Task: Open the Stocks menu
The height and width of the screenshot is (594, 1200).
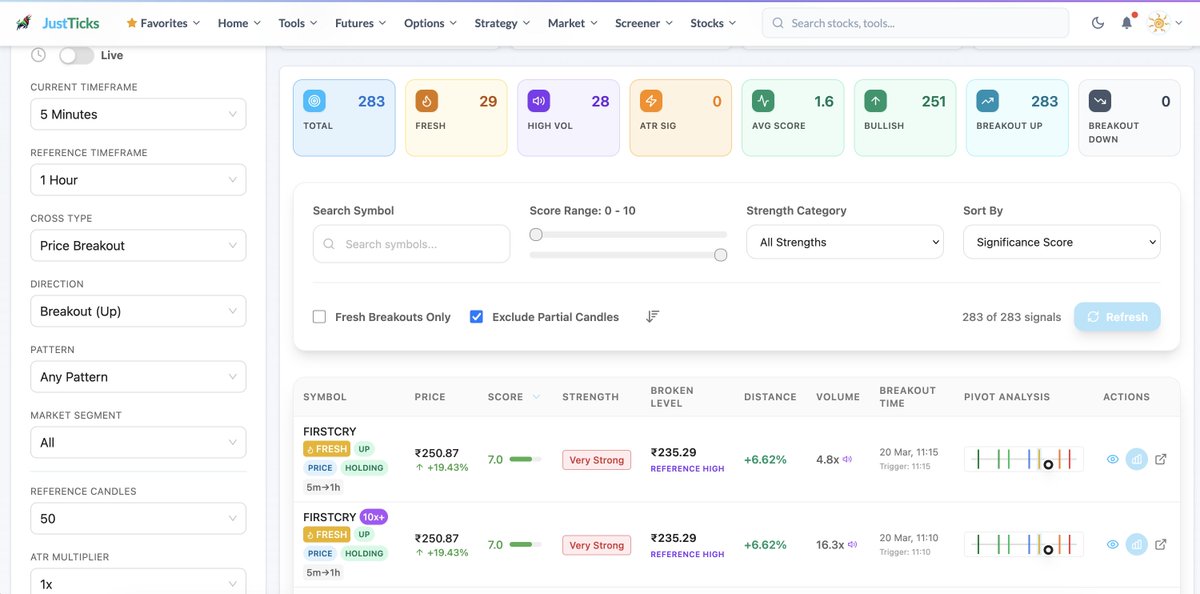Action: coord(713,23)
